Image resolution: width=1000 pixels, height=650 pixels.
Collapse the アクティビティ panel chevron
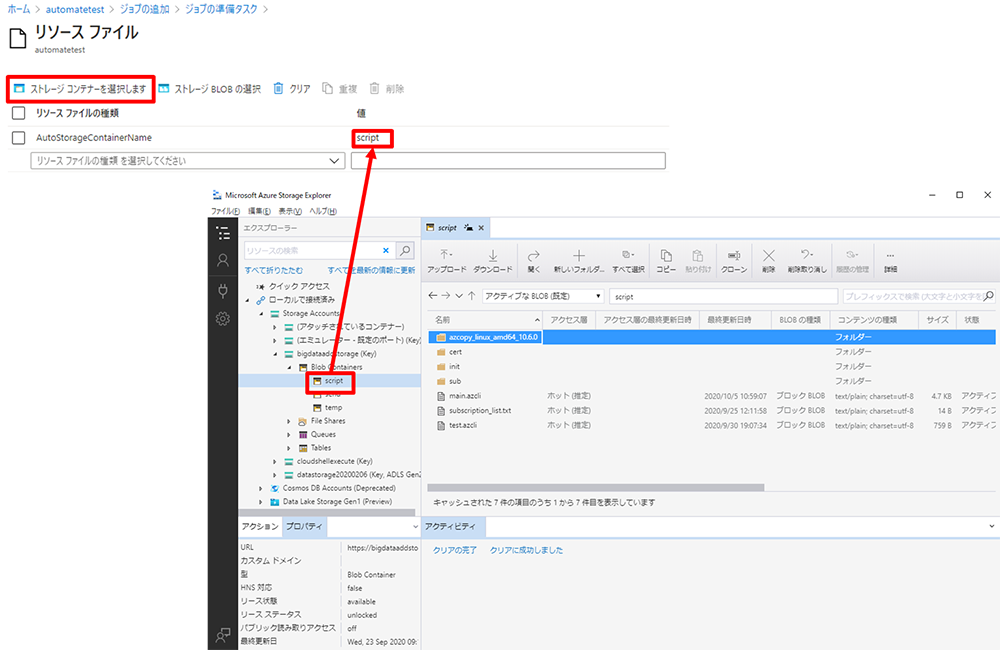click(x=992, y=526)
